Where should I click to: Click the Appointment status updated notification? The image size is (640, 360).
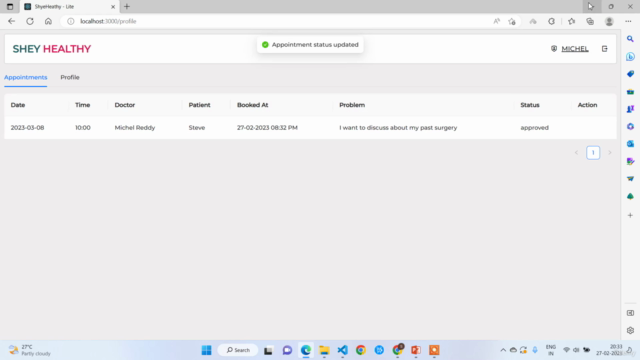click(x=310, y=44)
